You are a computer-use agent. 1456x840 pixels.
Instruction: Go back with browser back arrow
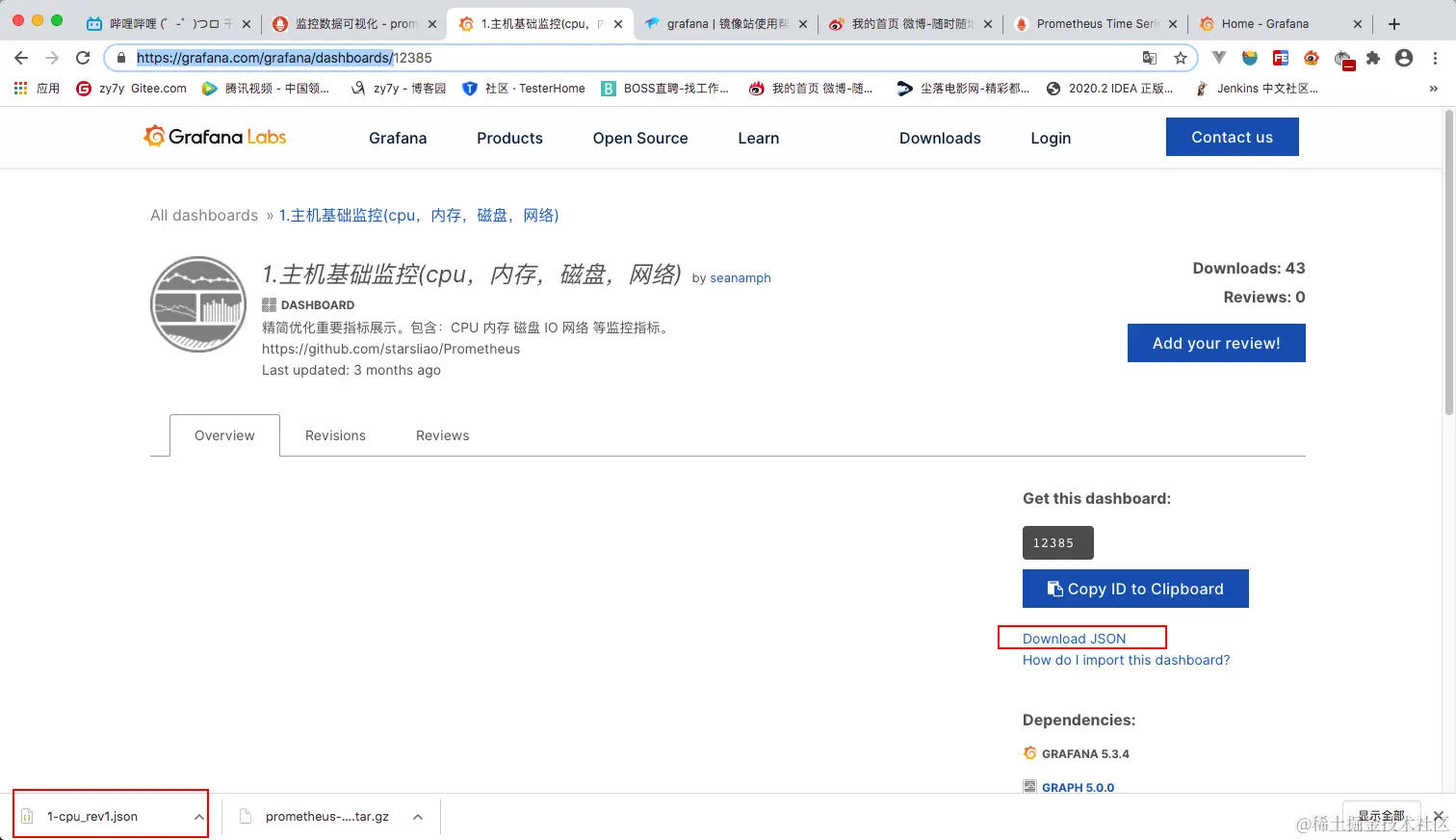point(21,58)
